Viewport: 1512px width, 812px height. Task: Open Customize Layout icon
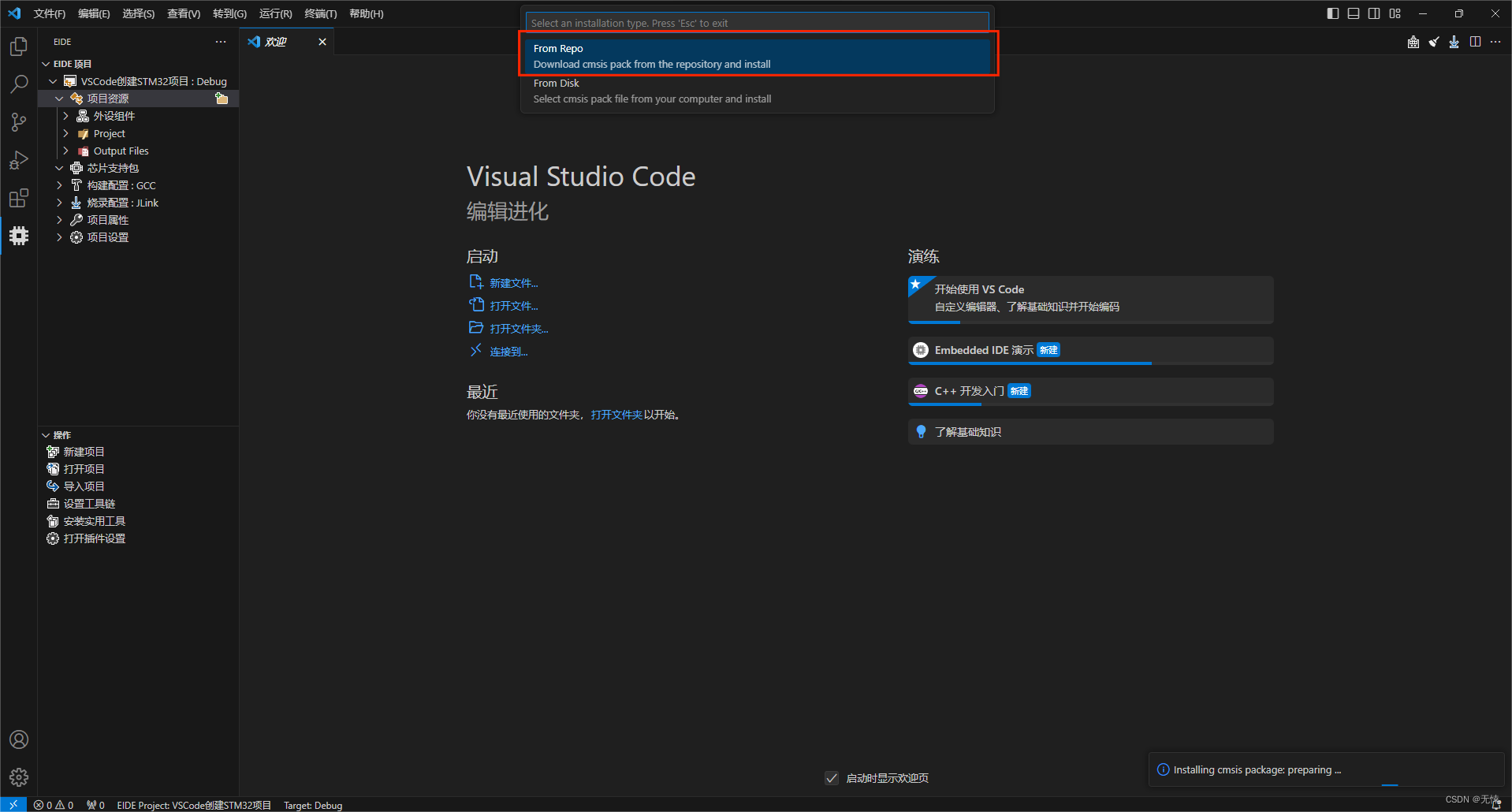point(1395,13)
